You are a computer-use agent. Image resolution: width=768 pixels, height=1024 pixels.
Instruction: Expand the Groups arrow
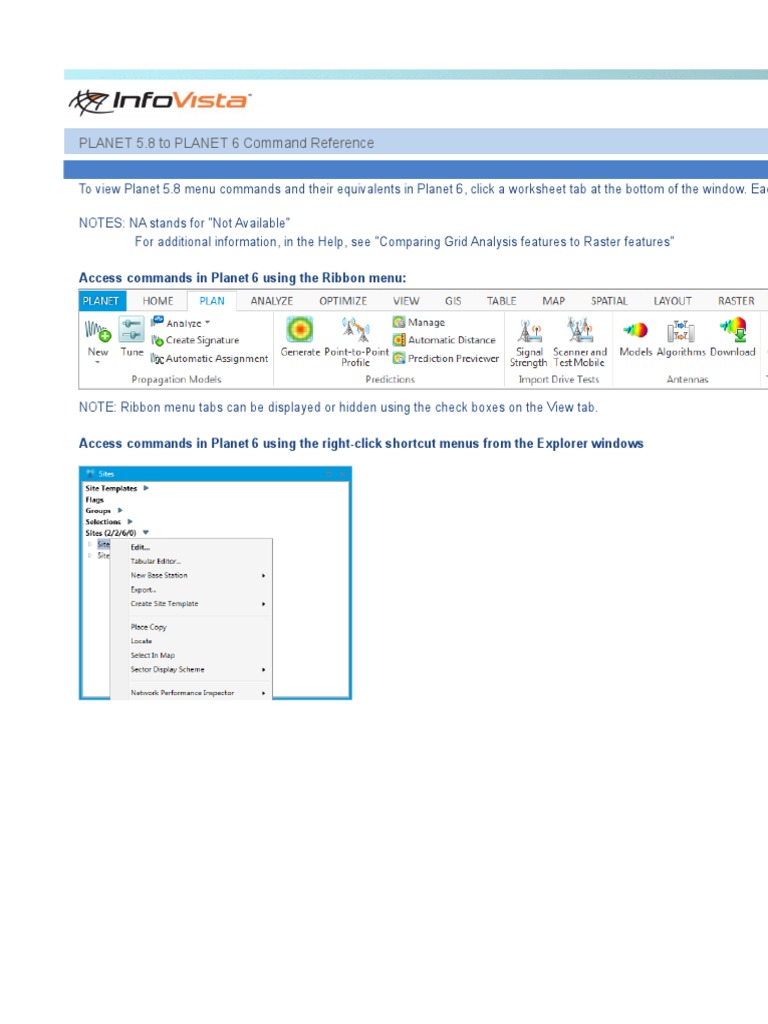pyautogui.click(x=120, y=510)
